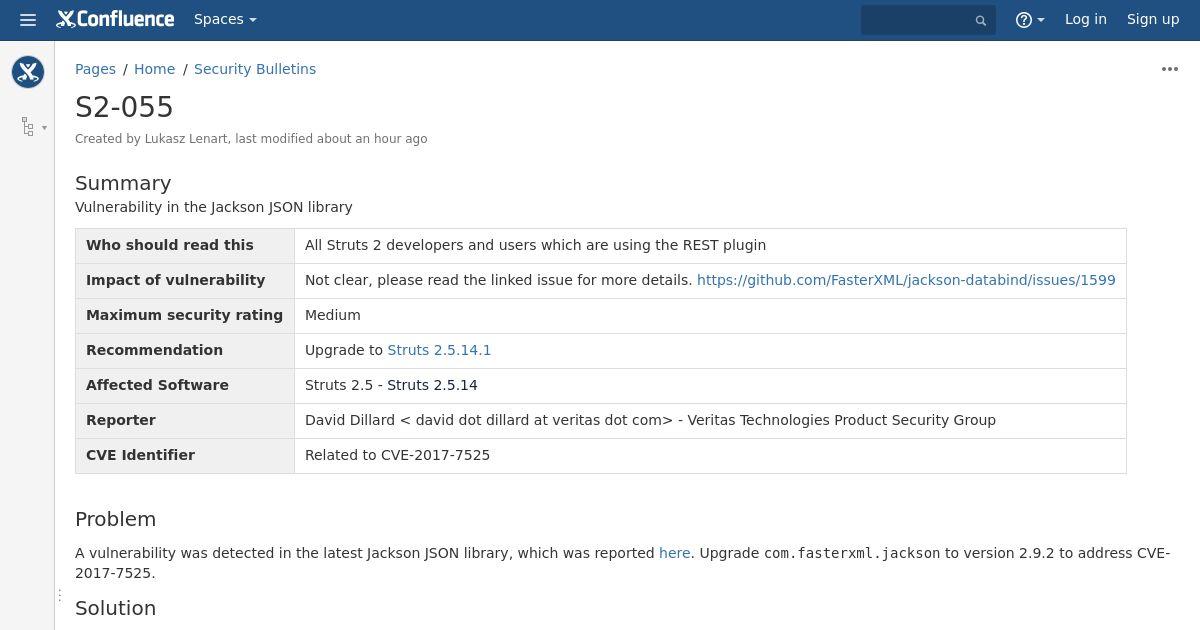Open the hamburger sidebar menu icon
1200x630 pixels.
pos(28,20)
